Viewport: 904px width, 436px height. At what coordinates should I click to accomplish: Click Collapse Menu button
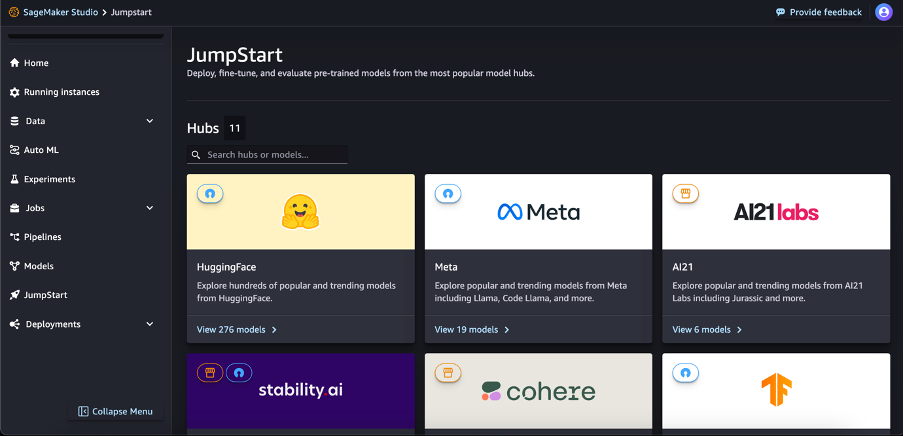click(116, 411)
